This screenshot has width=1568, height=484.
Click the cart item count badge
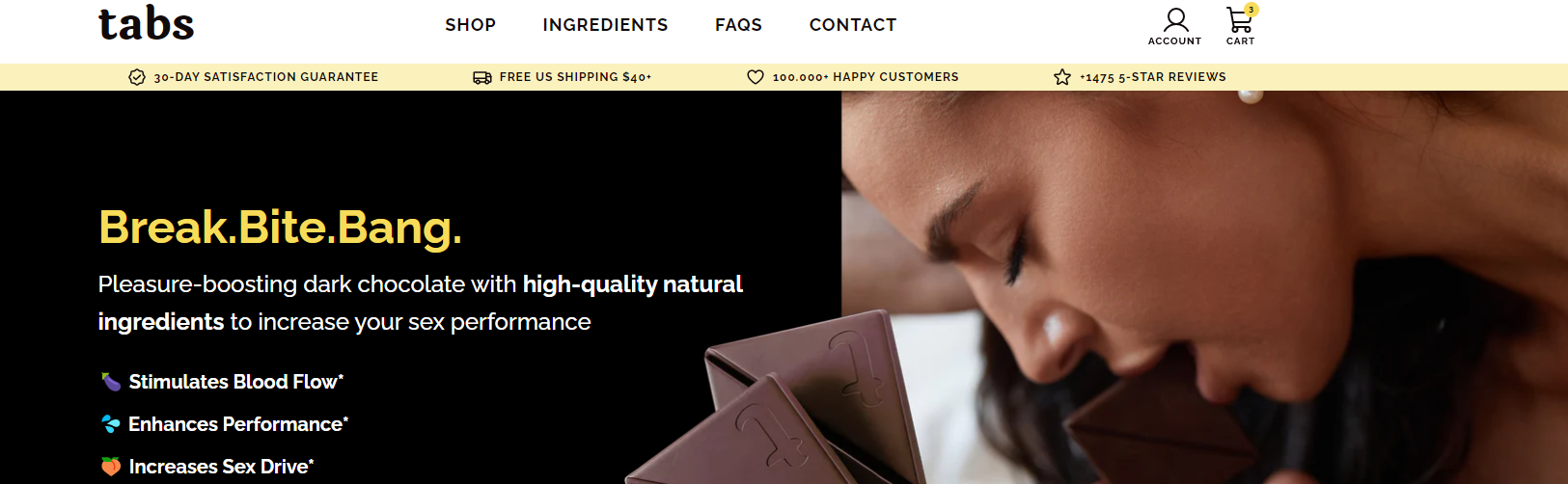coord(1252,10)
